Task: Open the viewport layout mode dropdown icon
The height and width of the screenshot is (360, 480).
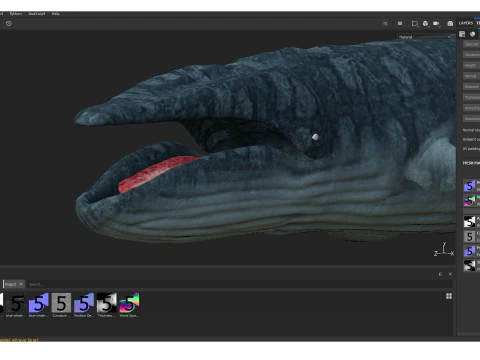Action: (415, 23)
